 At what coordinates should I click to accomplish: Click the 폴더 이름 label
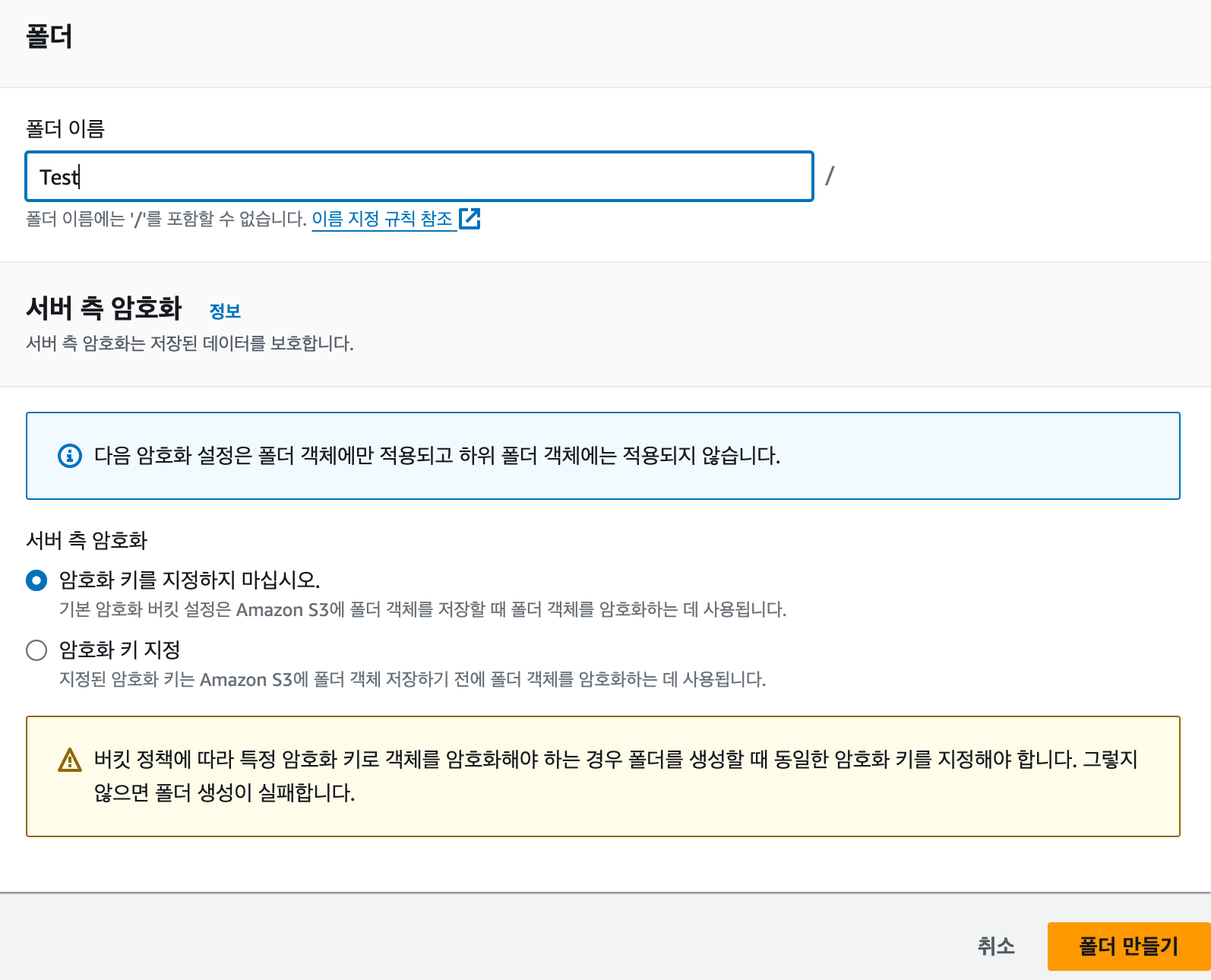pos(65,128)
